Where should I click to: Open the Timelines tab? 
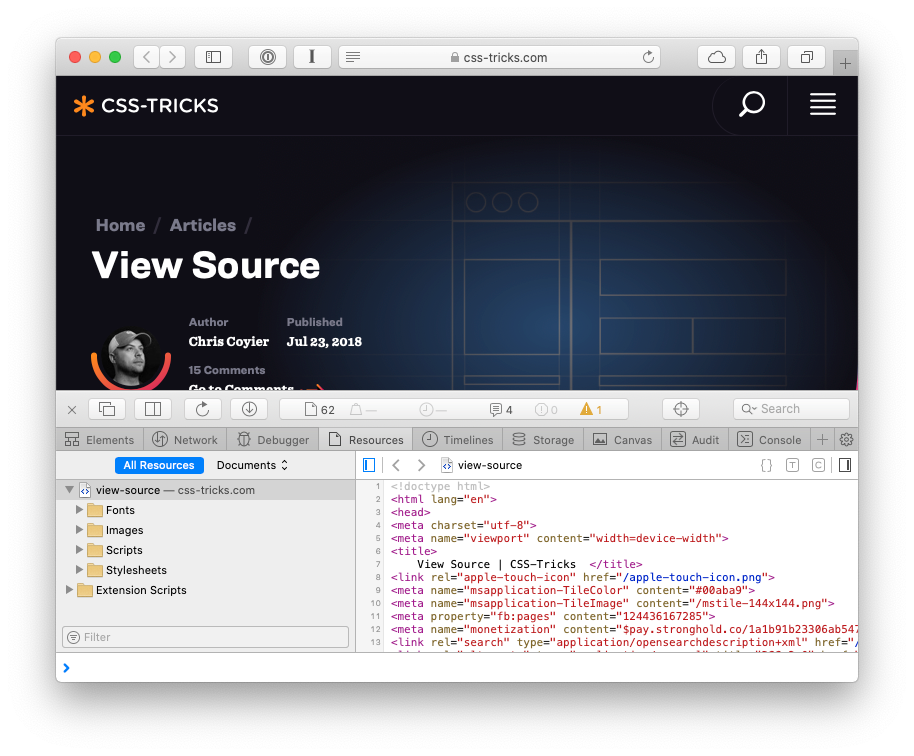click(x=458, y=439)
